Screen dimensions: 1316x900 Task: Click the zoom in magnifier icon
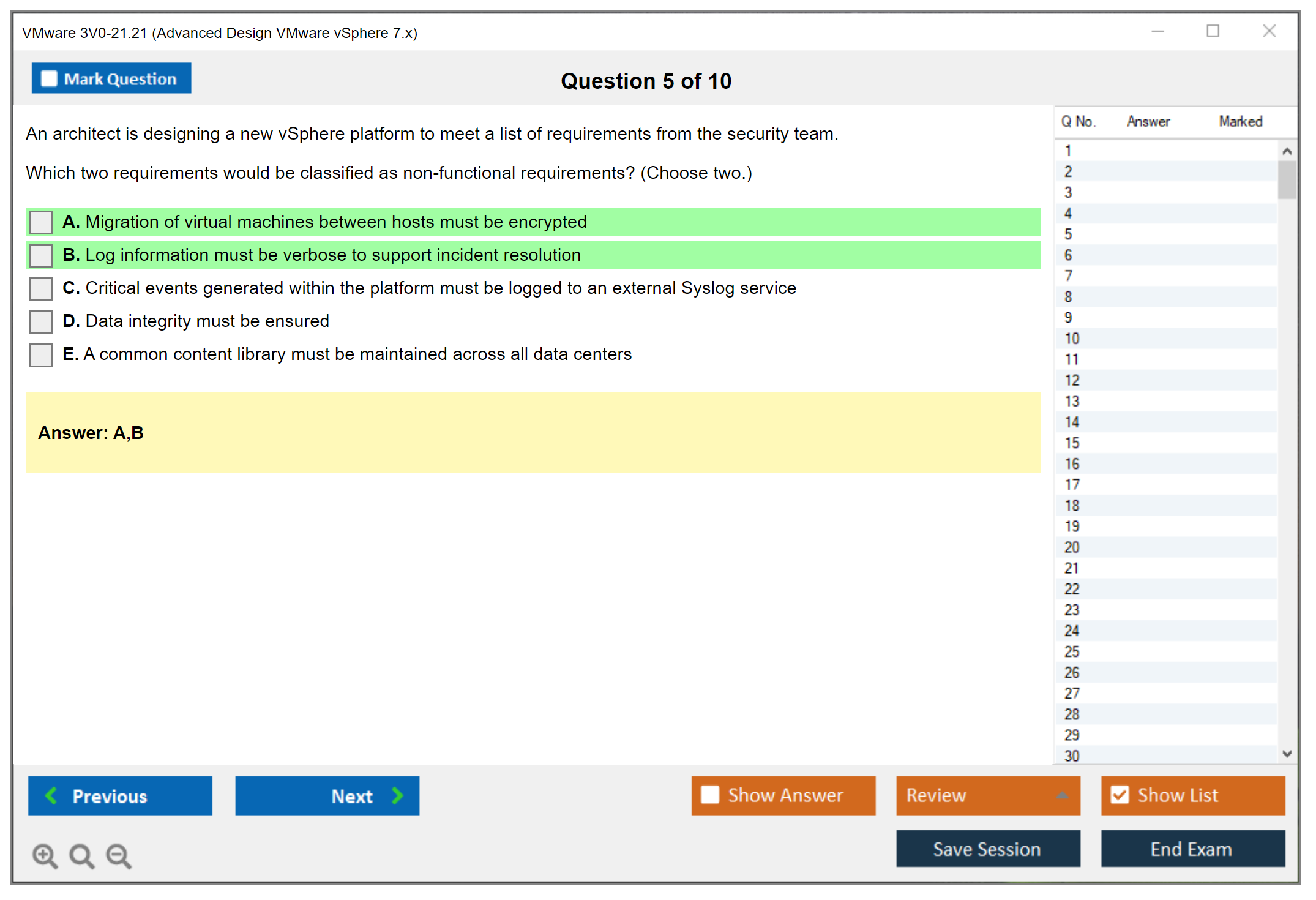click(45, 855)
